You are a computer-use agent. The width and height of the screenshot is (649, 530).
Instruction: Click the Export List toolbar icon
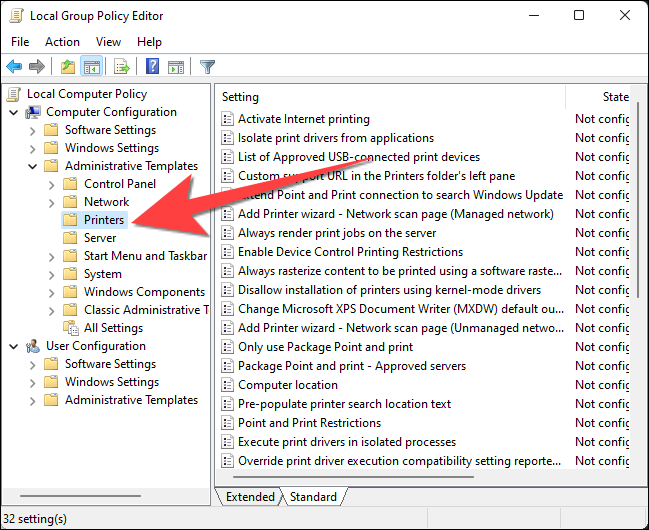click(122, 67)
